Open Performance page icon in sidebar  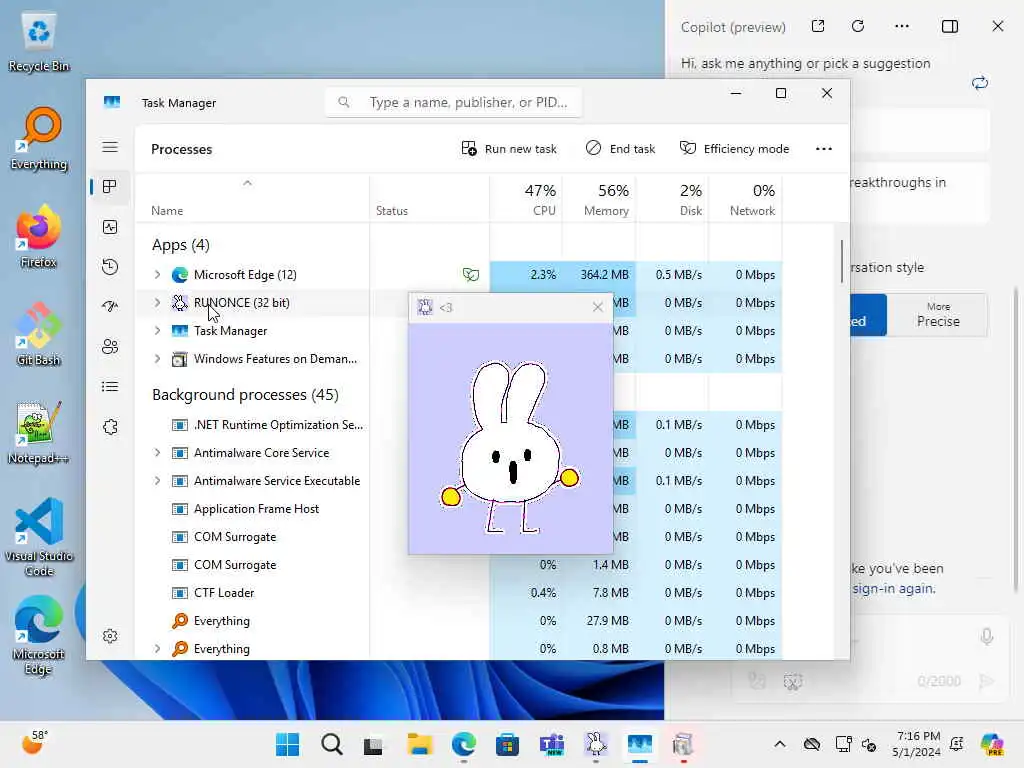click(110, 227)
